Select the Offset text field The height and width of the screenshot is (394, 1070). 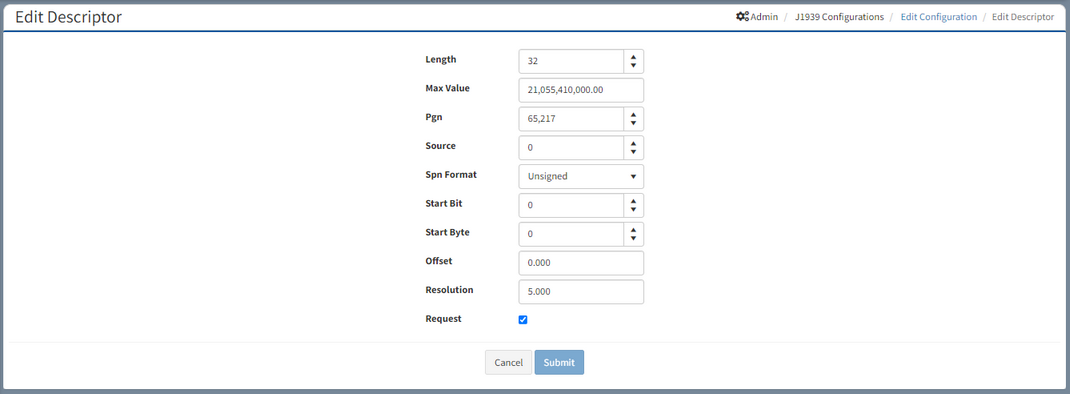(581, 263)
